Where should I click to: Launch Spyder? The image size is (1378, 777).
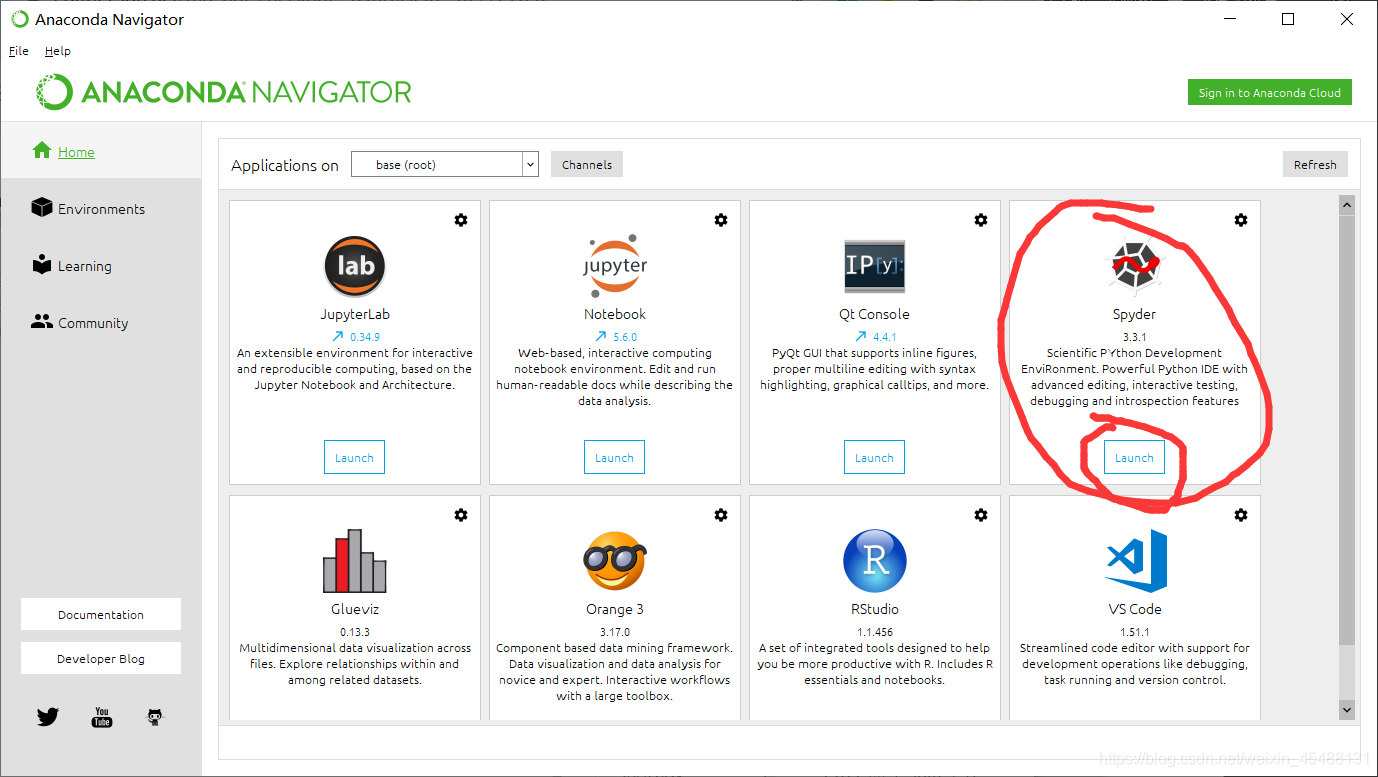click(x=1135, y=457)
